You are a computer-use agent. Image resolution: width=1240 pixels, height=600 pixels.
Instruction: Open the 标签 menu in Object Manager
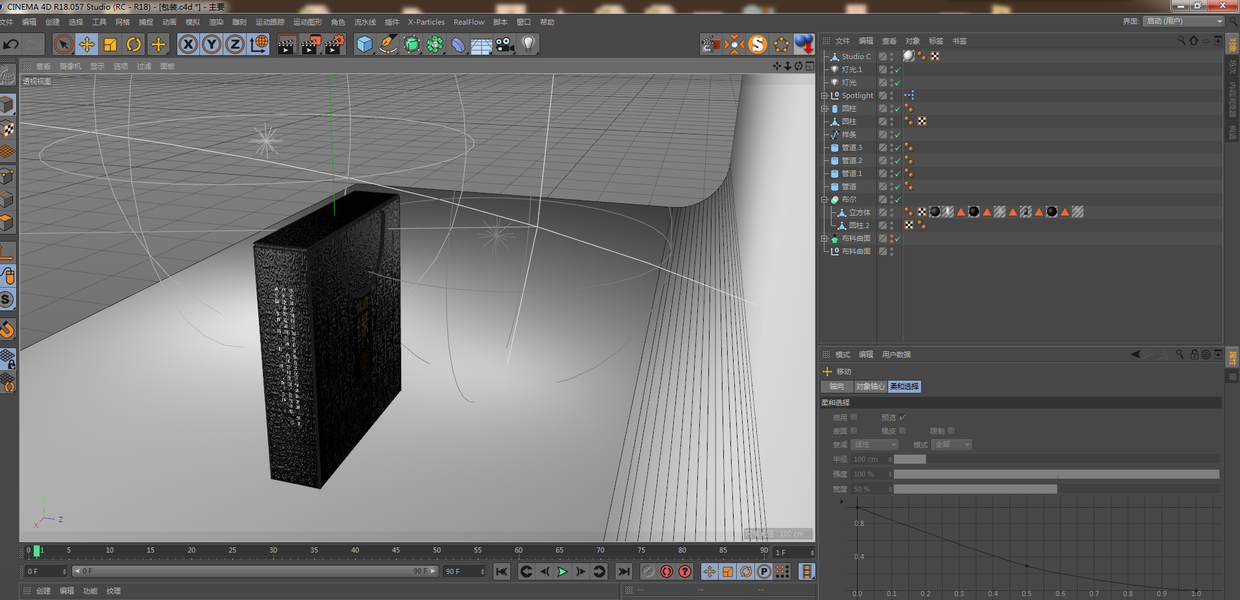936,41
